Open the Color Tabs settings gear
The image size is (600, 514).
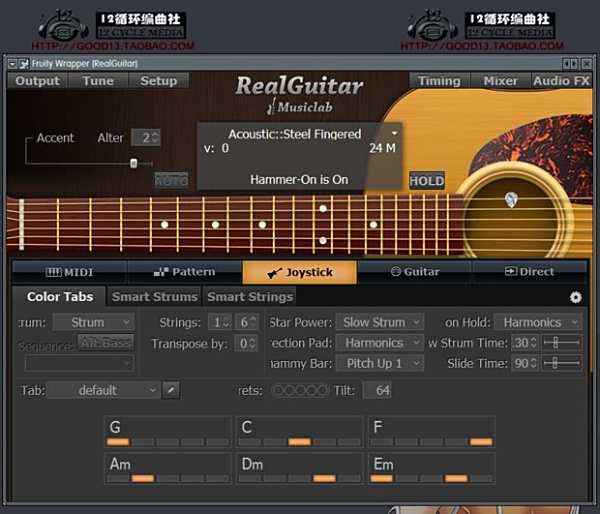(x=575, y=297)
